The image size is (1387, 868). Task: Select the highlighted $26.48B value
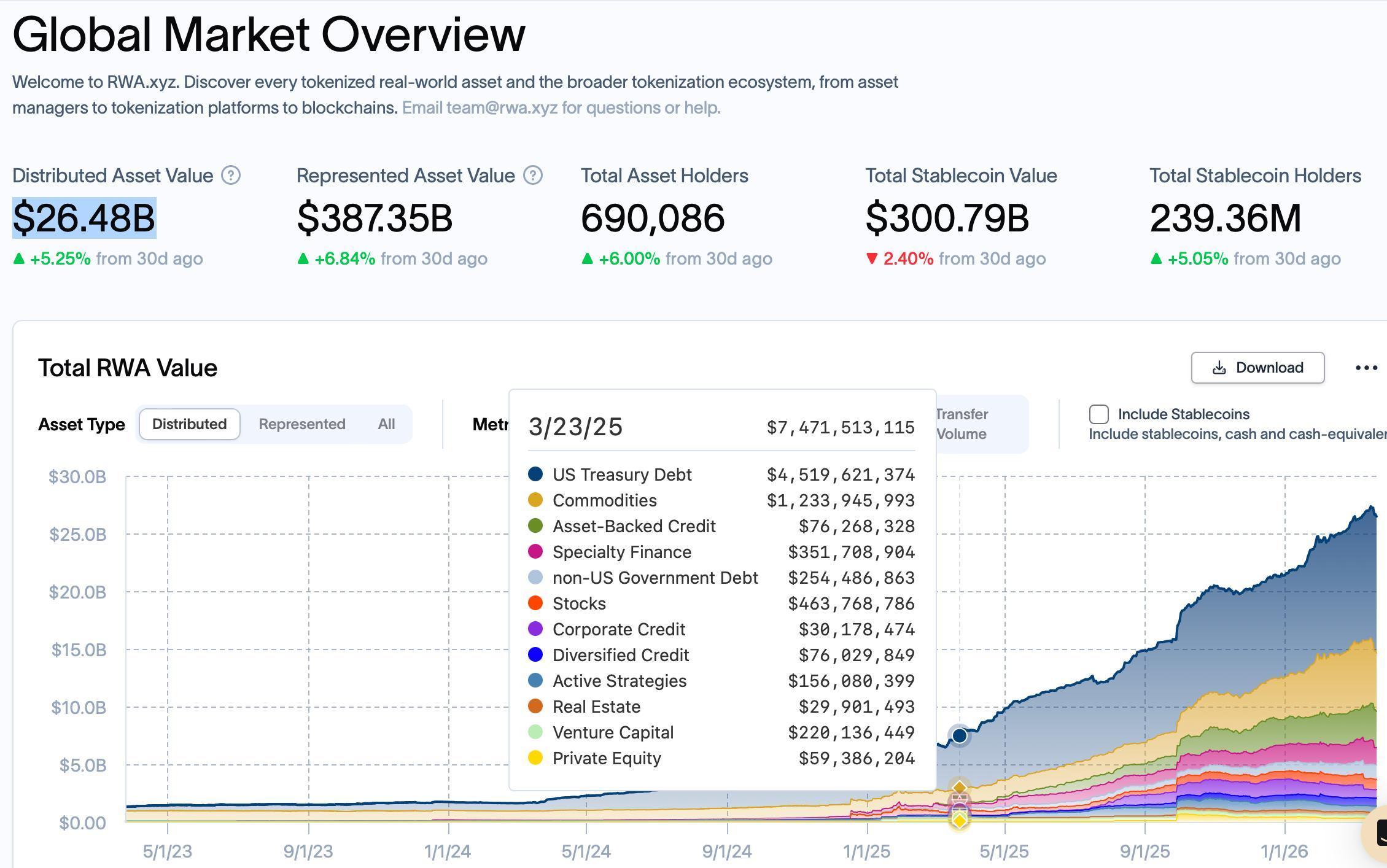click(85, 216)
